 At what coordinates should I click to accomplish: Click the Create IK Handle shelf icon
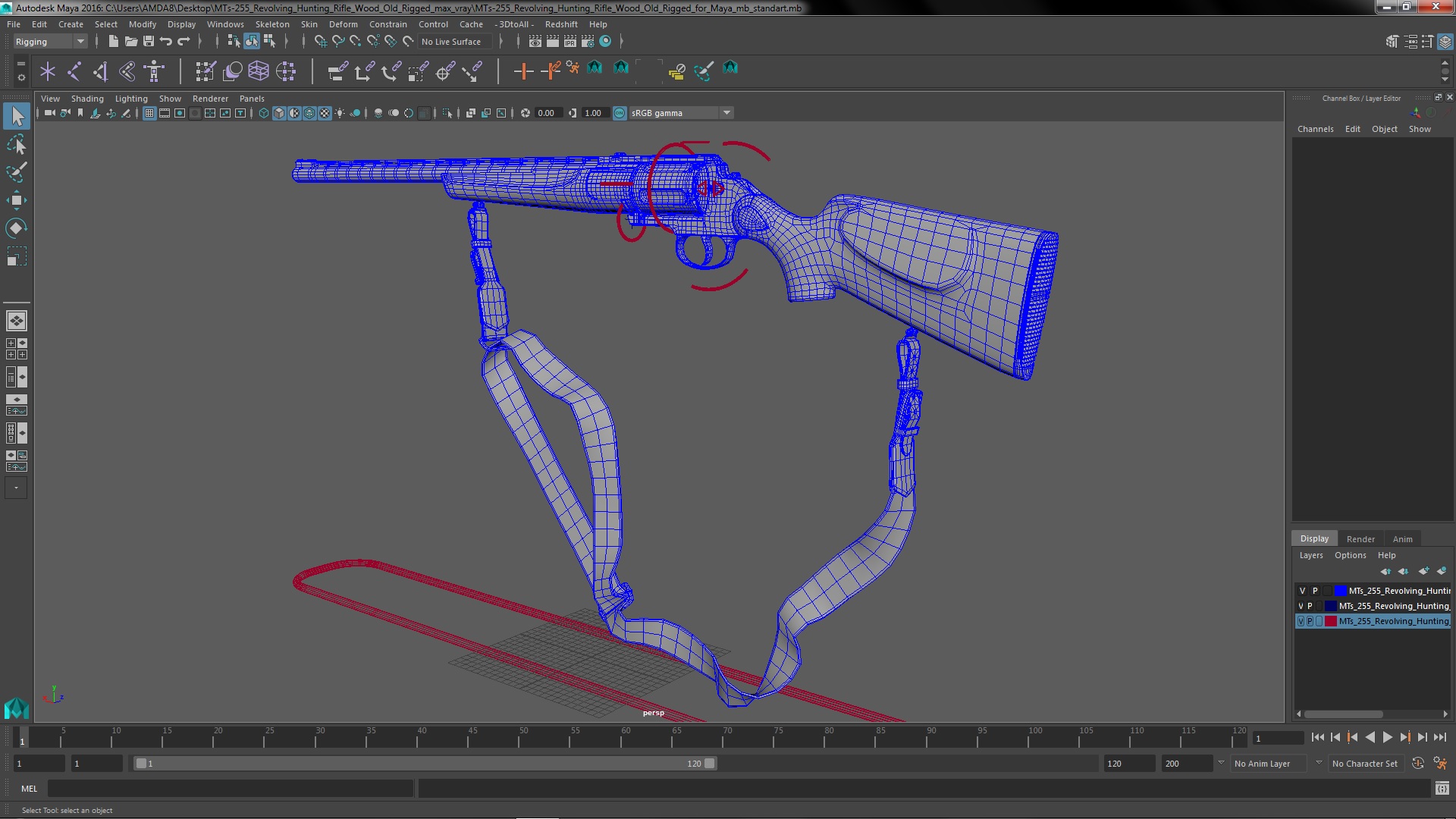point(101,71)
